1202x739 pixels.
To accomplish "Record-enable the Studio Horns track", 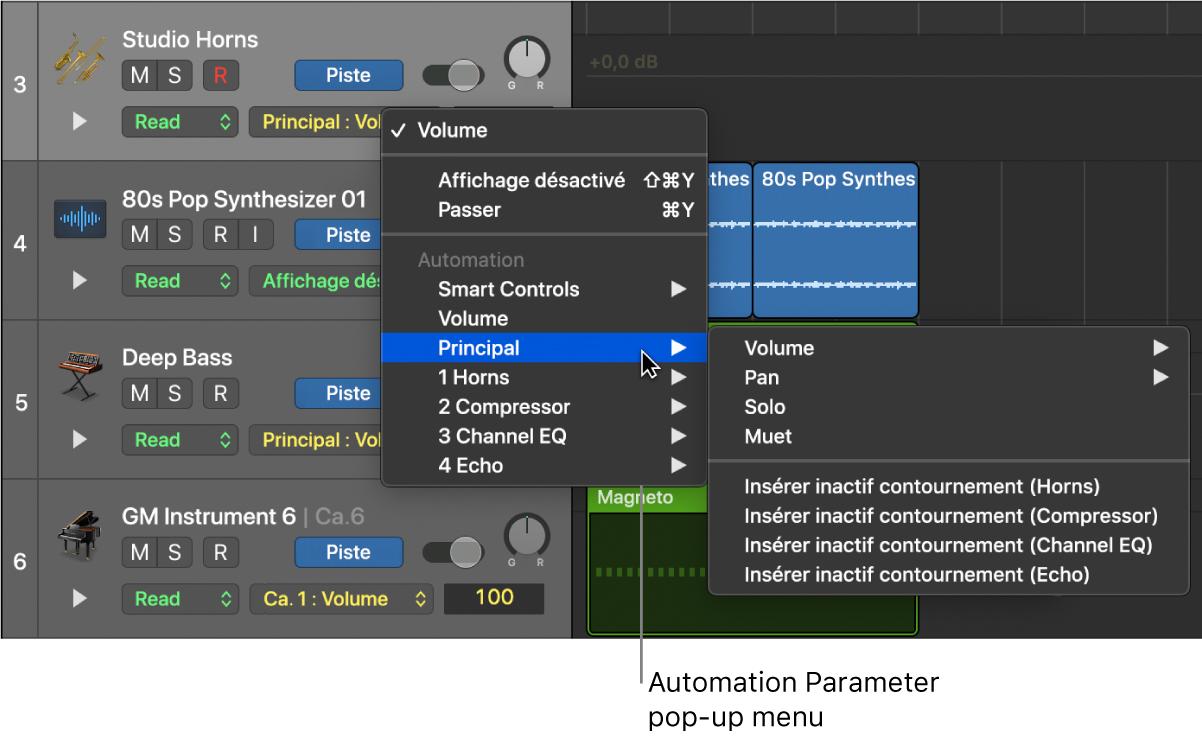I will [221, 75].
